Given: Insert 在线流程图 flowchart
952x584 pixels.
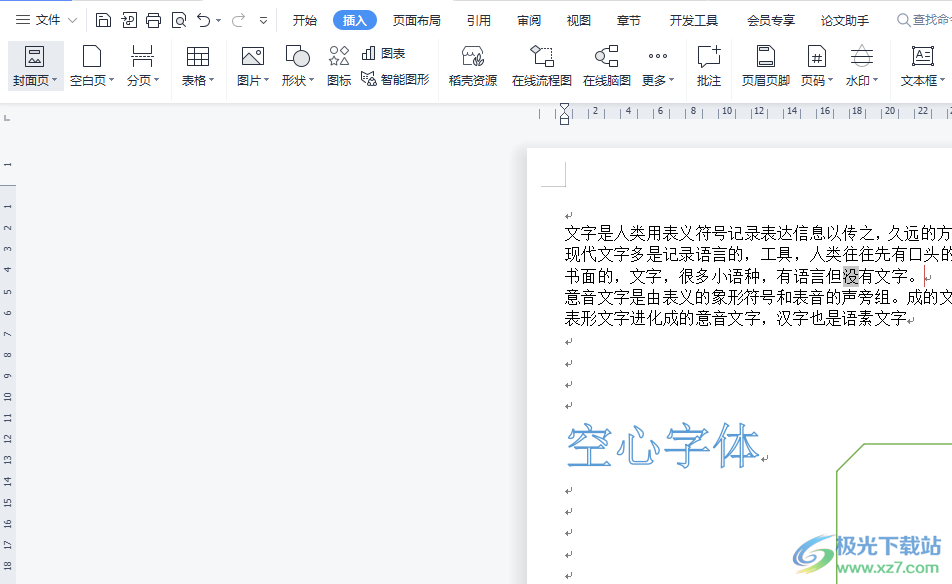Looking at the screenshot, I should pos(542,66).
